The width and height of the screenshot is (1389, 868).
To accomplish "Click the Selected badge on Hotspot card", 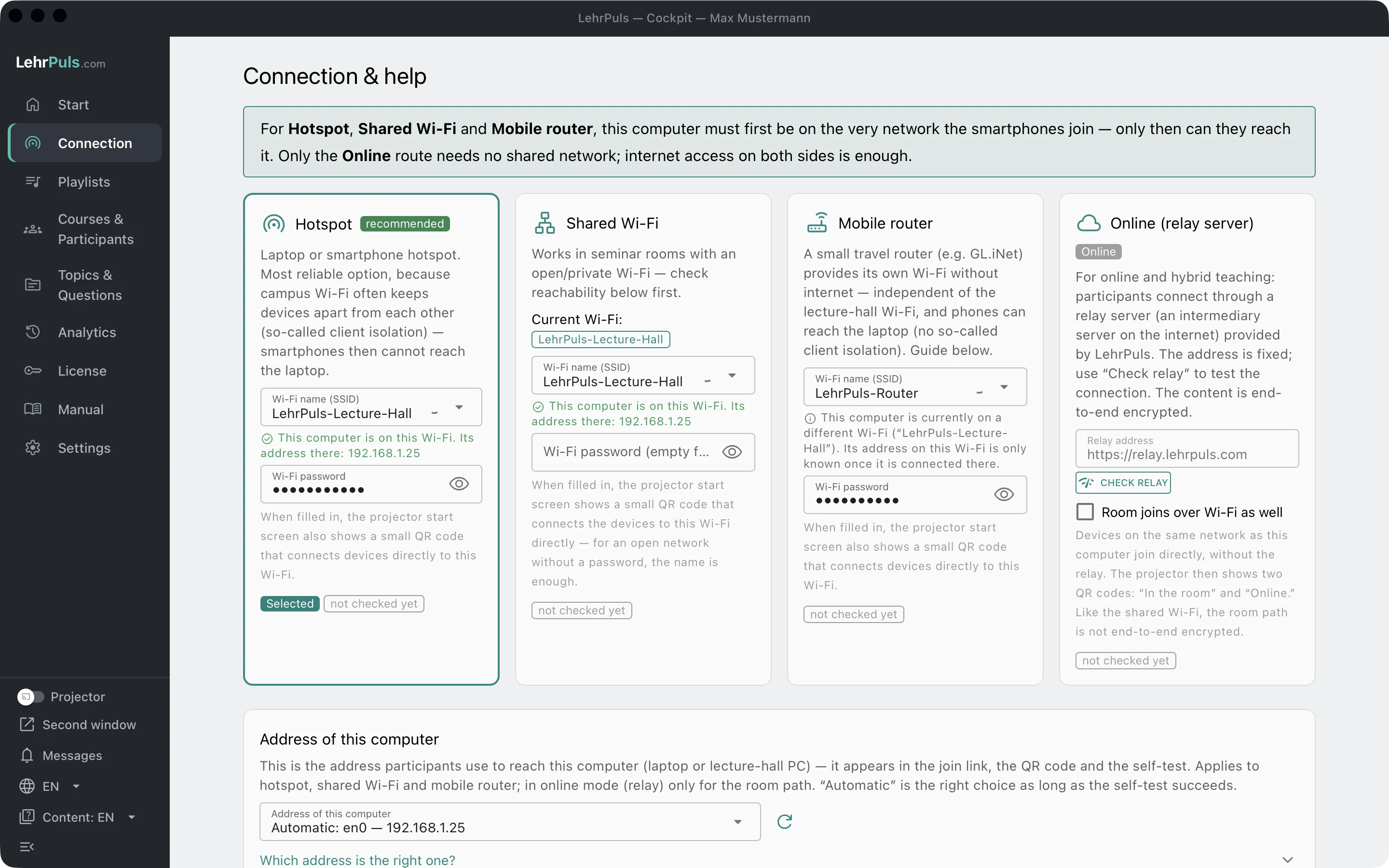I will click(290, 603).
